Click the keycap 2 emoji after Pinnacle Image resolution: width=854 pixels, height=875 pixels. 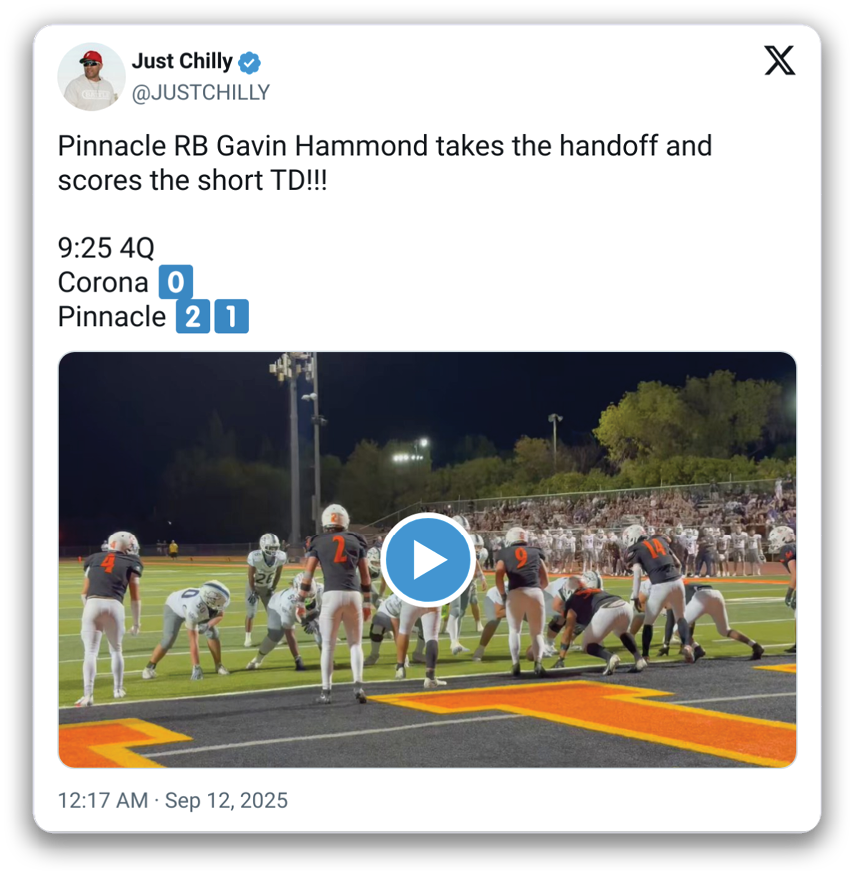(193, 316)
